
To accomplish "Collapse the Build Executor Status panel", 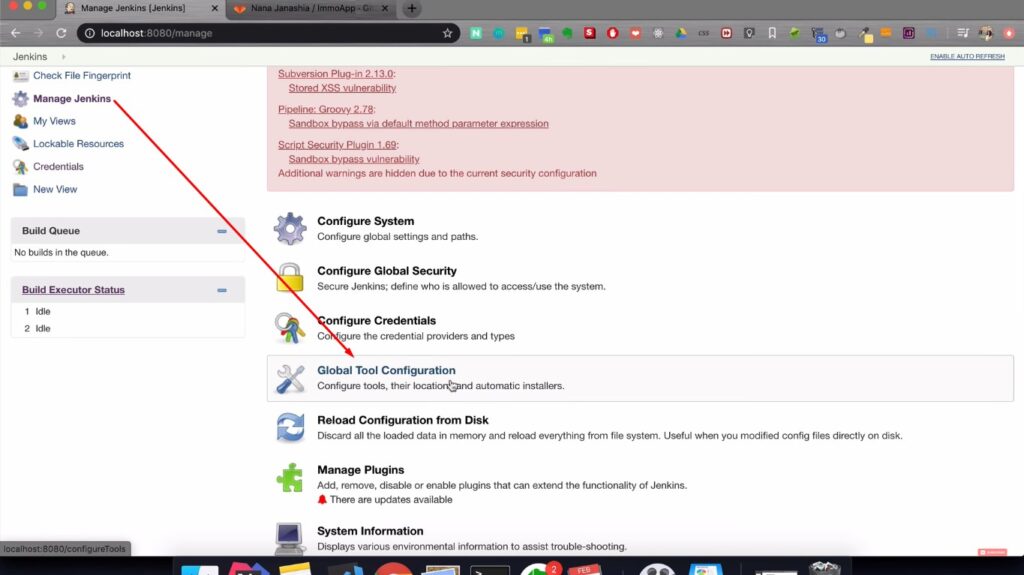I will (222, 290).
